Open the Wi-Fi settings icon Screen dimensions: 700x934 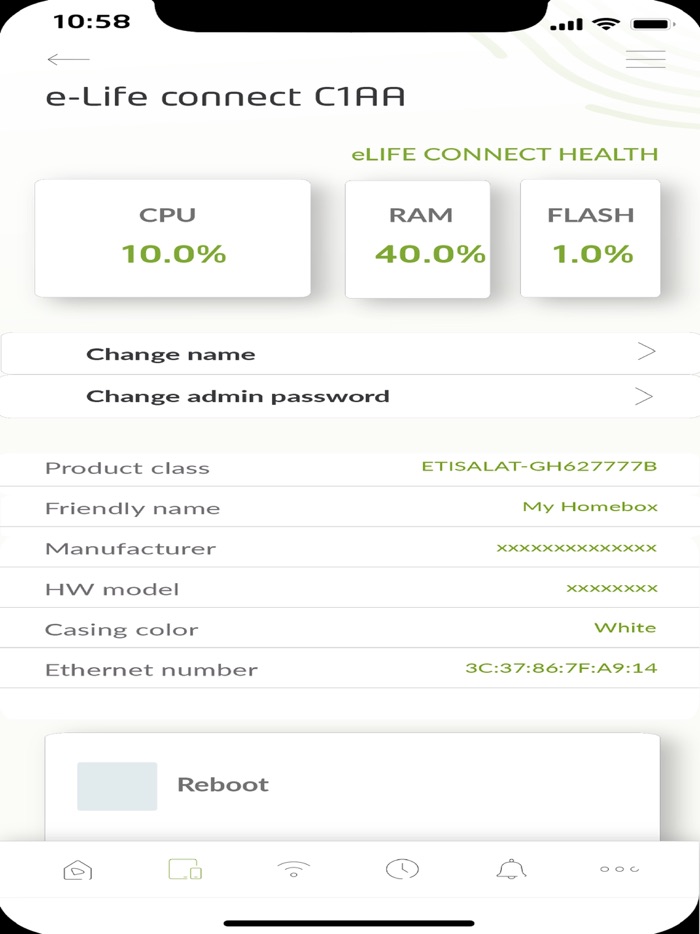coord(291,869)
